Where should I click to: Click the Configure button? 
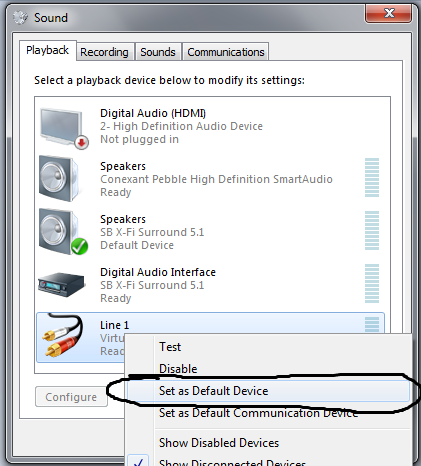pos(71,397)
